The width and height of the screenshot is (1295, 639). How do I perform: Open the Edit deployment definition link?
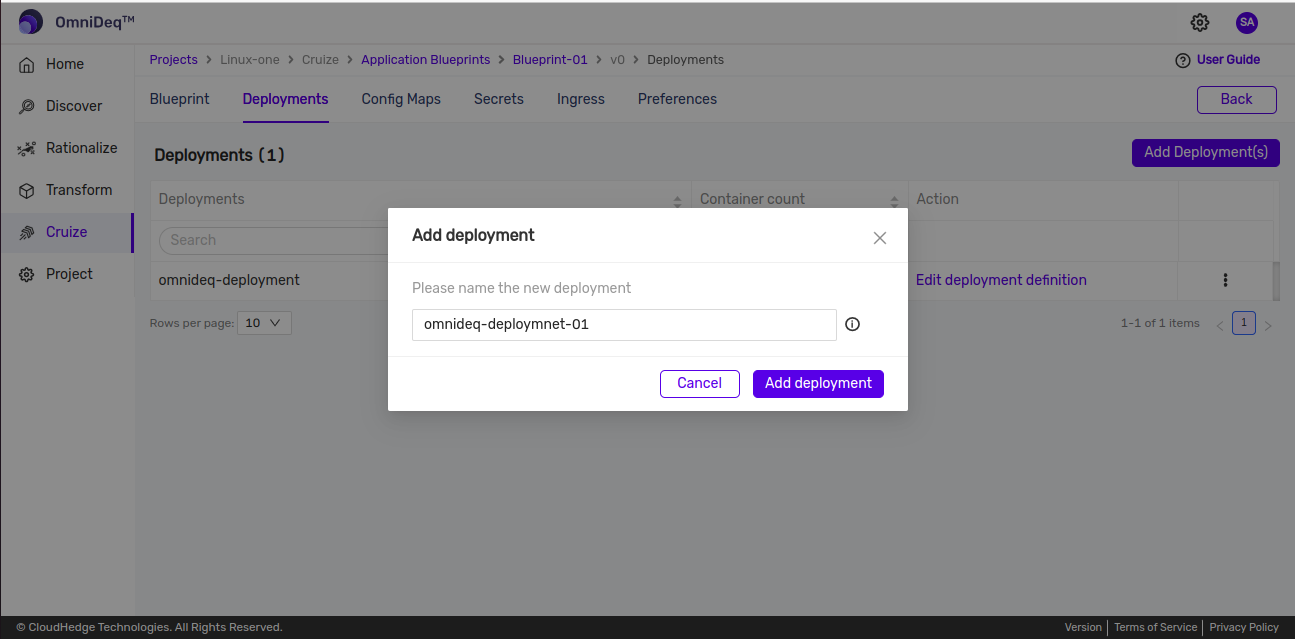[x=1001, y=280]
